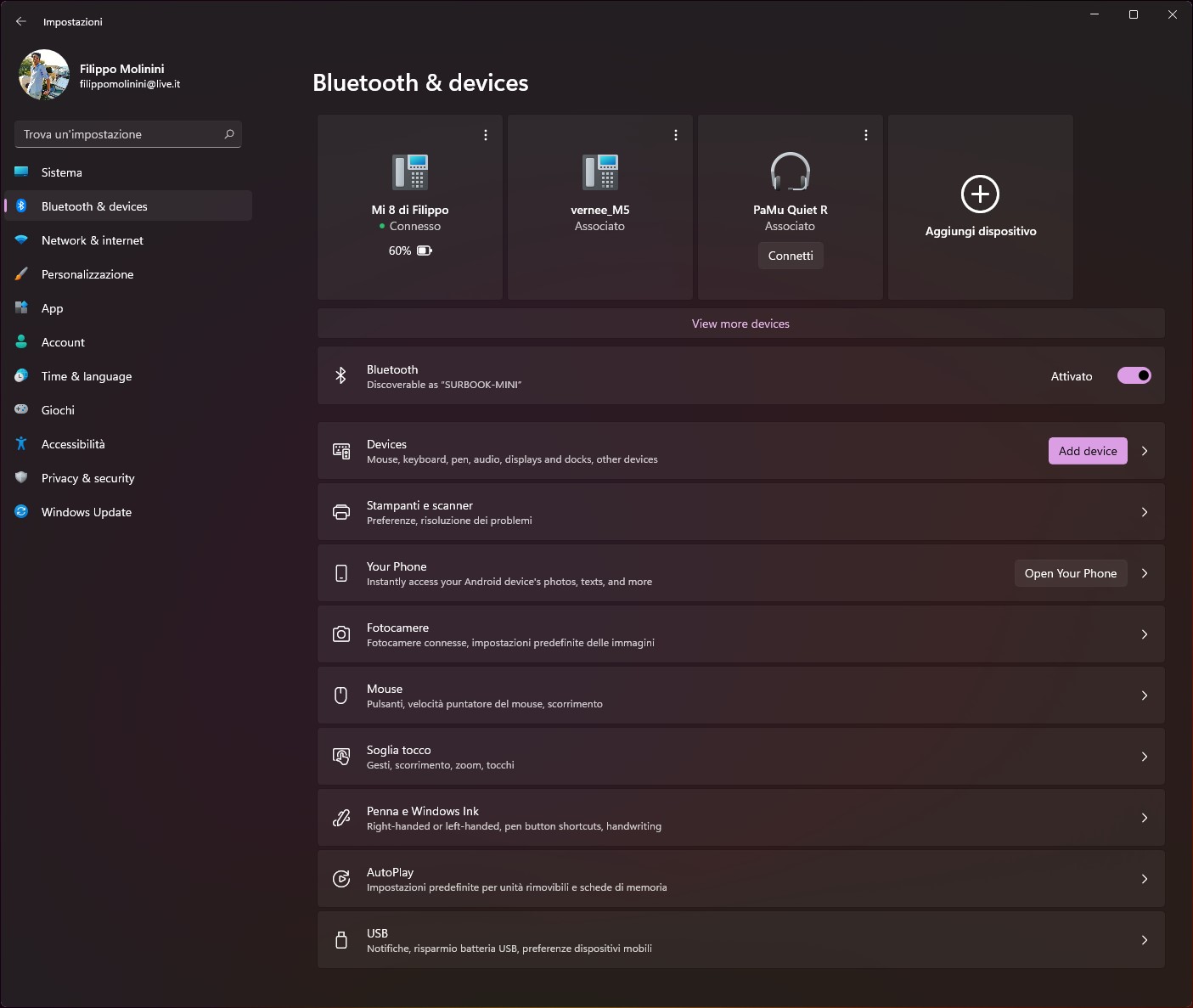Click the touch icon for Soglia tocco
Image resolution: width=1193 pixels, height=1008 pixels.
341,757
